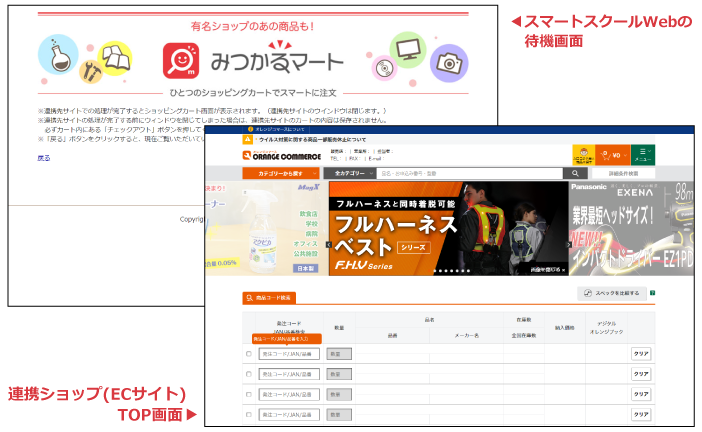Click クリア in the first order row
702x432 pixels.
[641, 354]
